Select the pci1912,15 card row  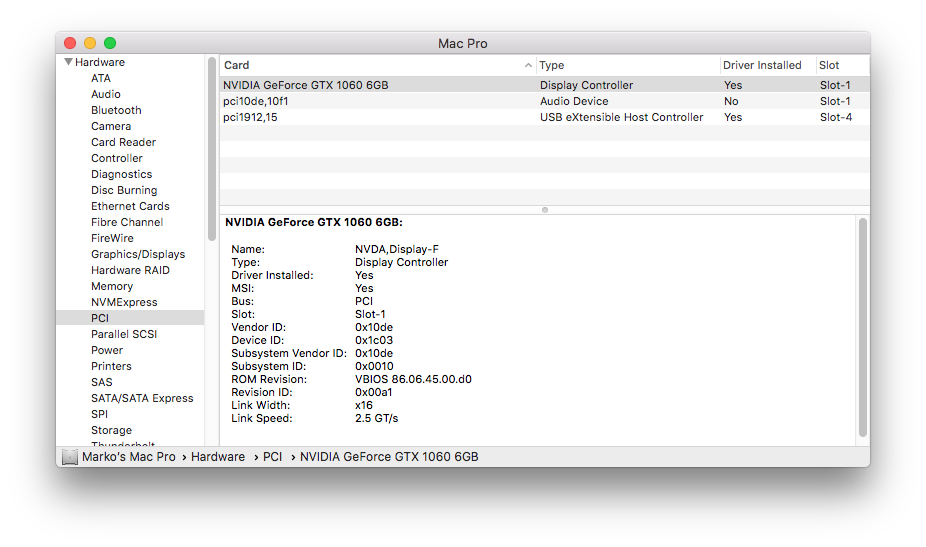(544, 117)
